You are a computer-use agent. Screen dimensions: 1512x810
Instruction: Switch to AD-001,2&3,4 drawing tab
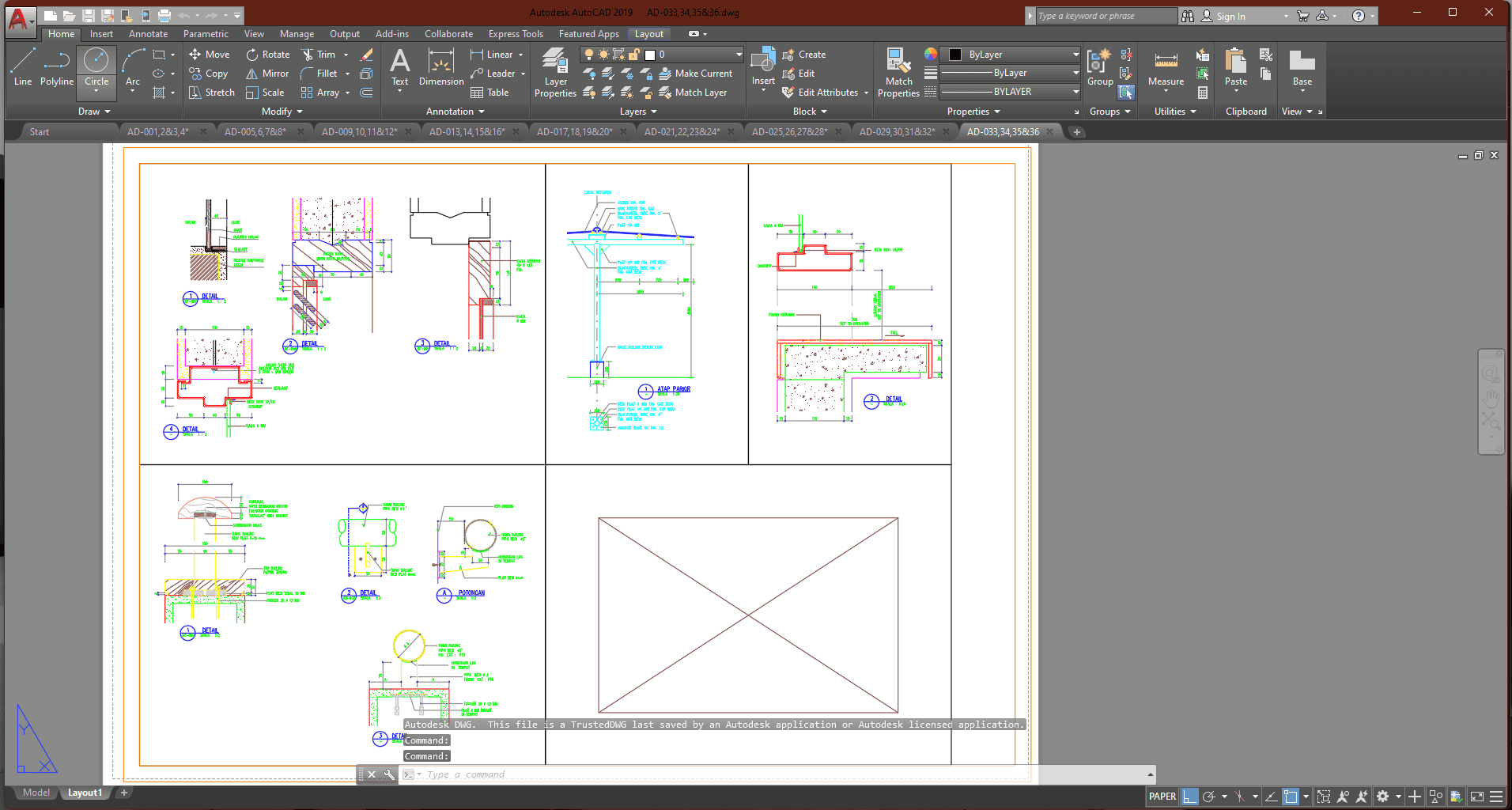[158, 132]
